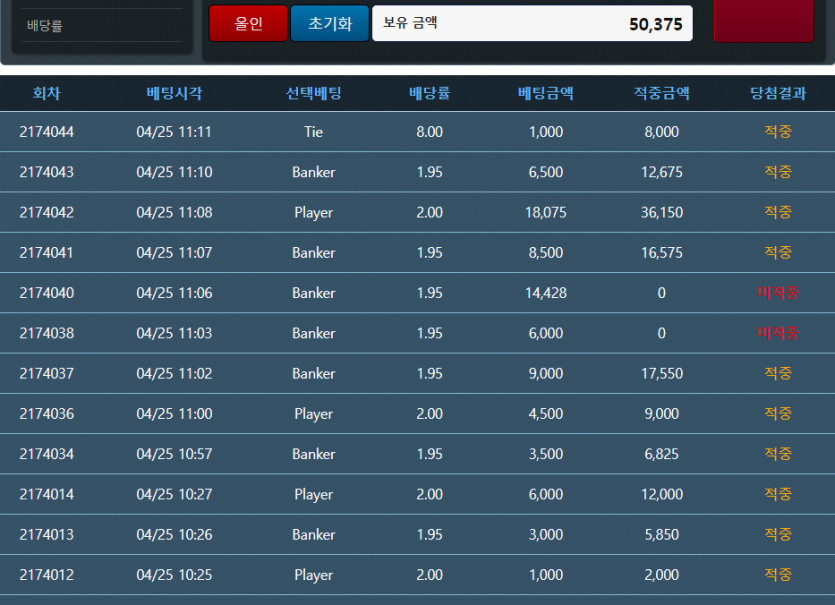This screenshot has height=605, width=835.
Task: Click the 17,550 winning amount cell
Action: [661, 373]
